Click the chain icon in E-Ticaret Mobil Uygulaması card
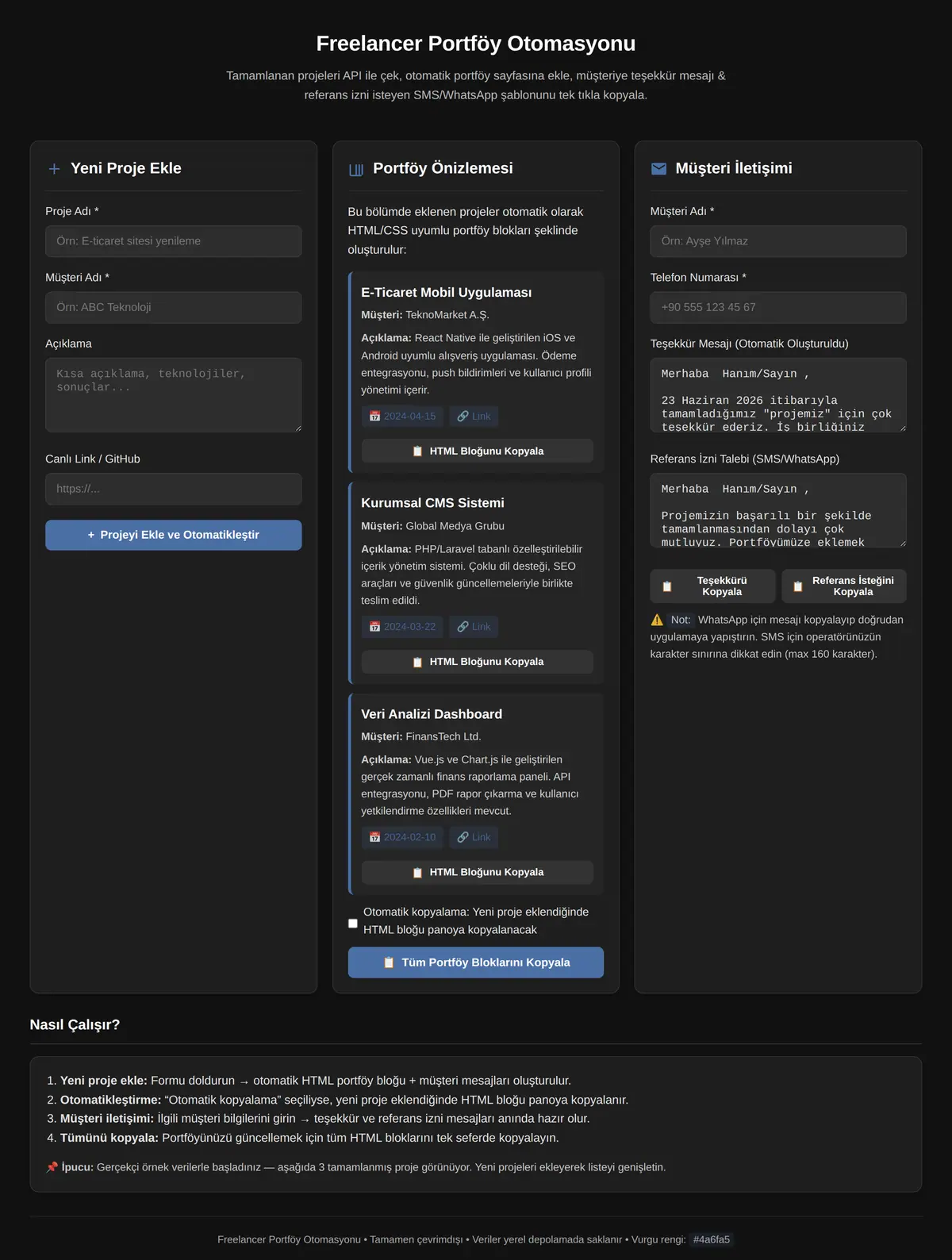952x1260 pixels. point(463,416)
